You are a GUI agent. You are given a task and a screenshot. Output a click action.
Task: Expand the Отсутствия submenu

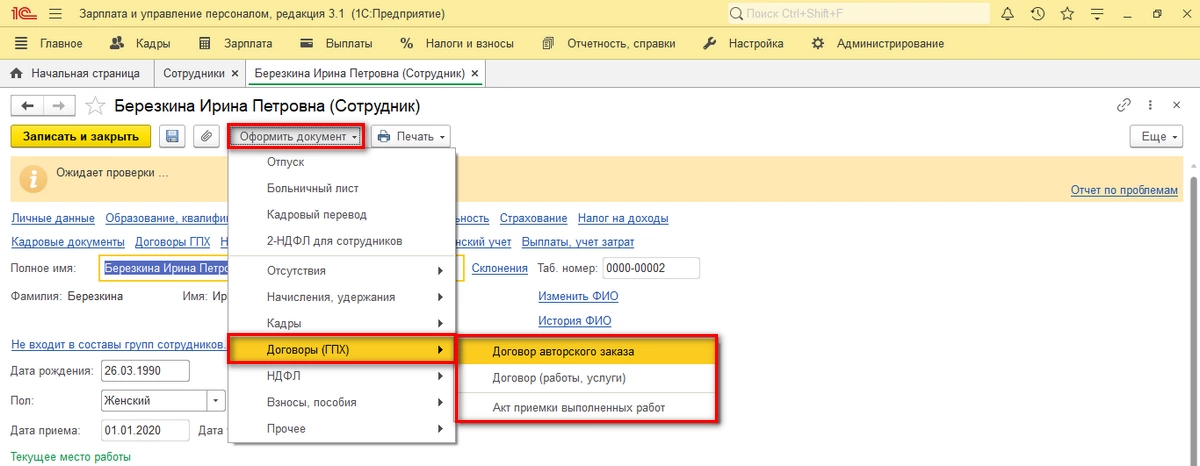(340, 271)
